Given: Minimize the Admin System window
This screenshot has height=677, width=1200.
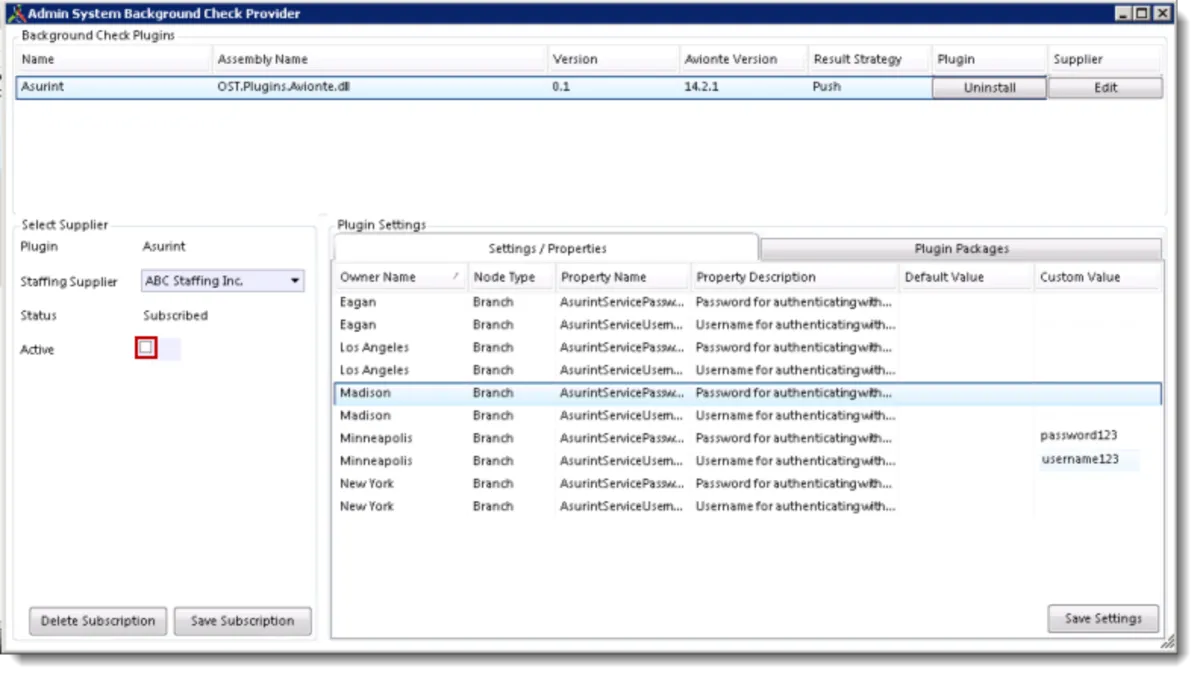Looking at the screenshot, I should coord(1124,14).
